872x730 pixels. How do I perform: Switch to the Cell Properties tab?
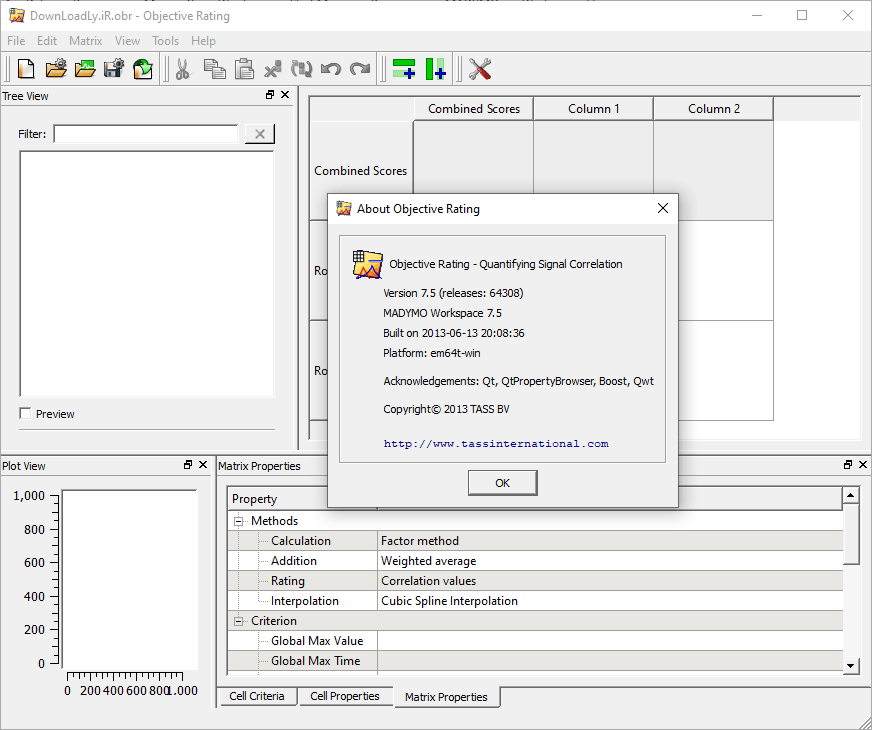345,696
